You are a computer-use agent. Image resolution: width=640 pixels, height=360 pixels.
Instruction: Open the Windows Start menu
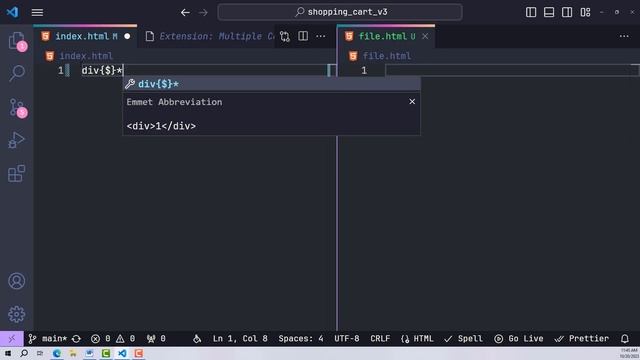tap(8, 353)
